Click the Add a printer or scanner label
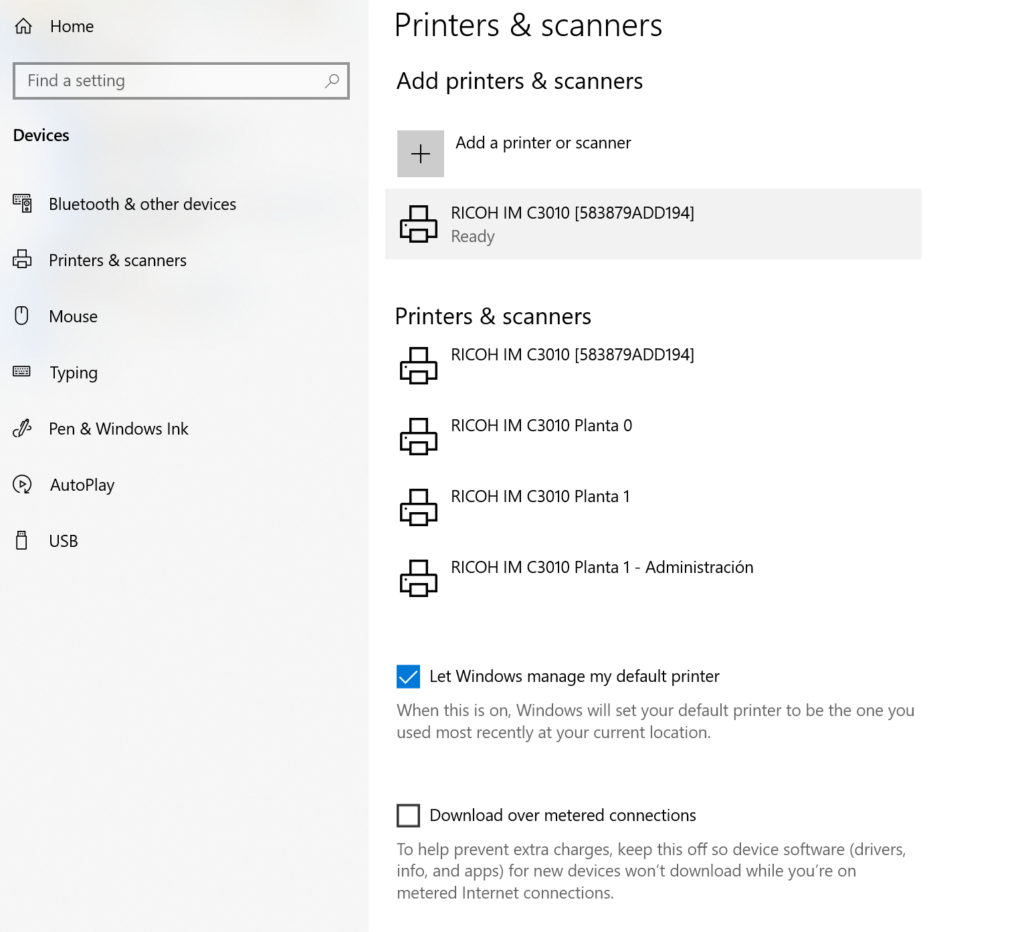 pyautogui.click(x=543, y=143)
